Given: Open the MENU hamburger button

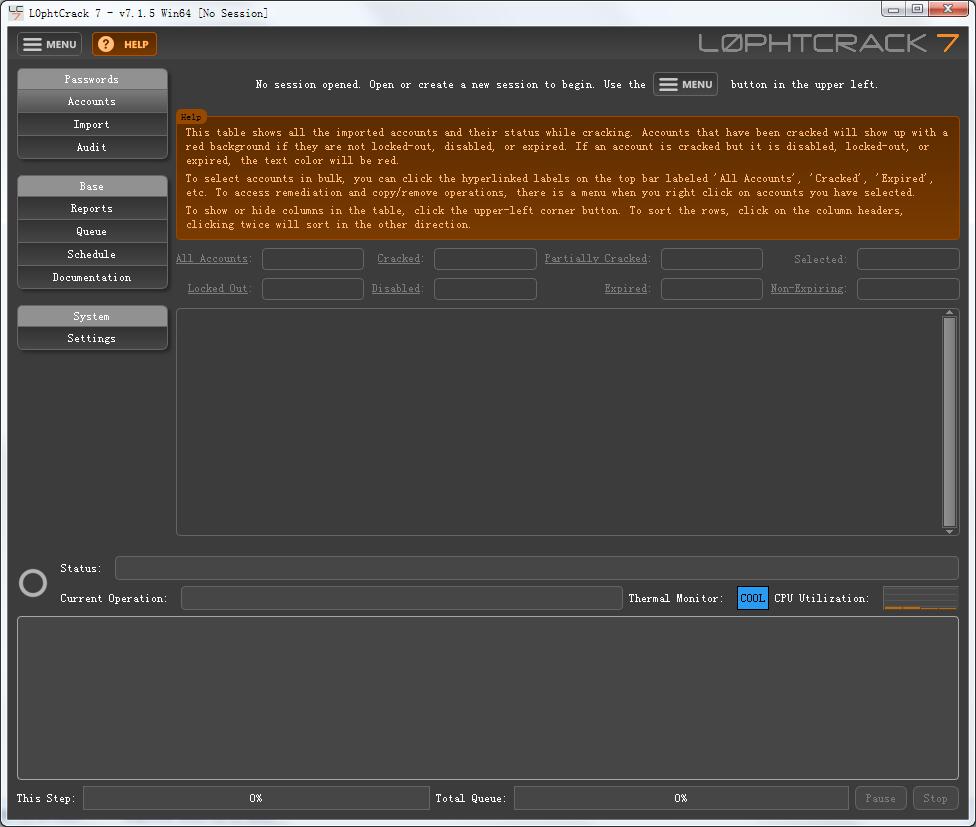Looking at the screenshot, I should click(x=49, y=44).
